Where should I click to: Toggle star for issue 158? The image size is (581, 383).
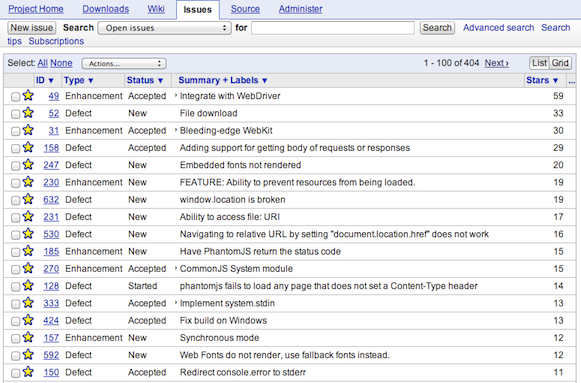(x=28, y=147)
